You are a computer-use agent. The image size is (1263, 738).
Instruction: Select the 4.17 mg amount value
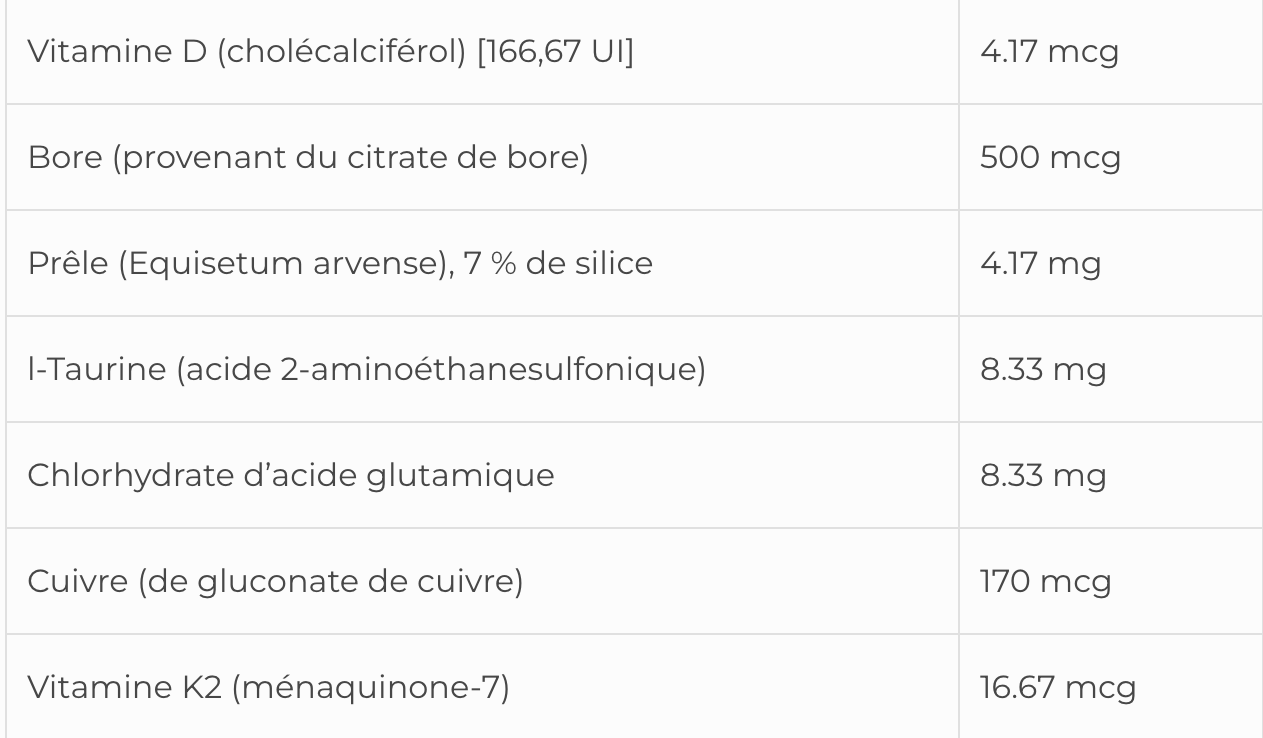(x=1040, y=264)
